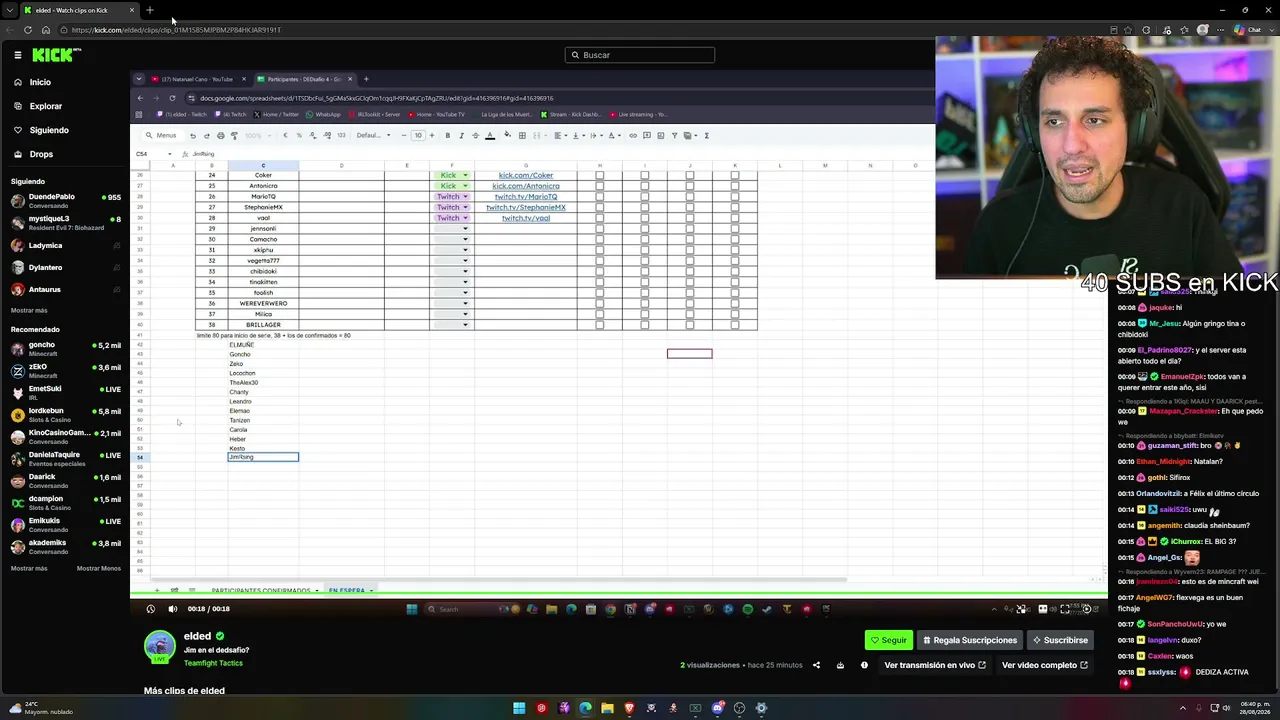The height and width of the screenshot is (720, 1280).
Task: Tick the column J checkbox in MarioTQ row
Action: coord(690,197)
